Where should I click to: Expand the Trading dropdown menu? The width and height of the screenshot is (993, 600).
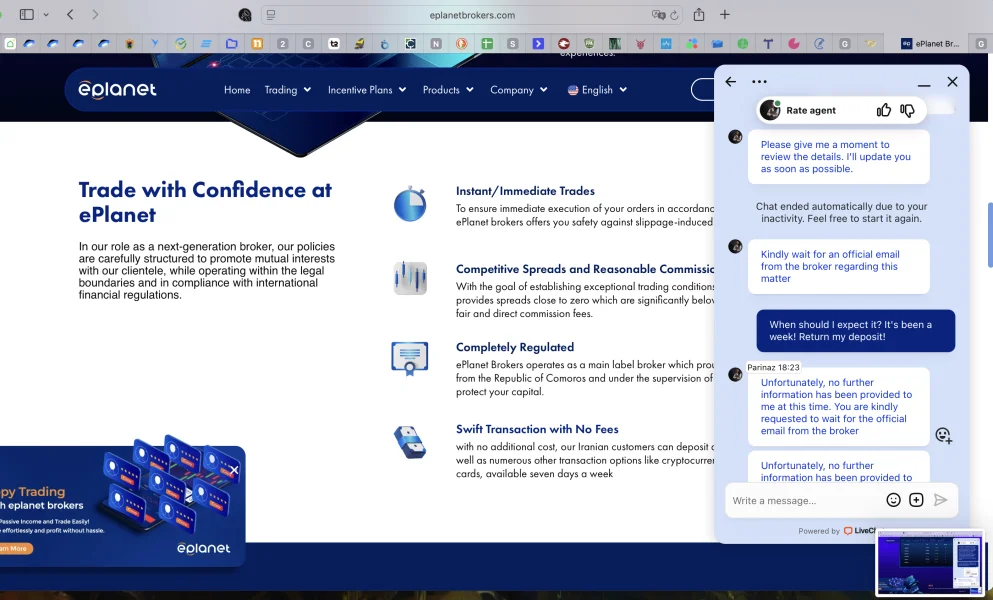tap(286, 90)
